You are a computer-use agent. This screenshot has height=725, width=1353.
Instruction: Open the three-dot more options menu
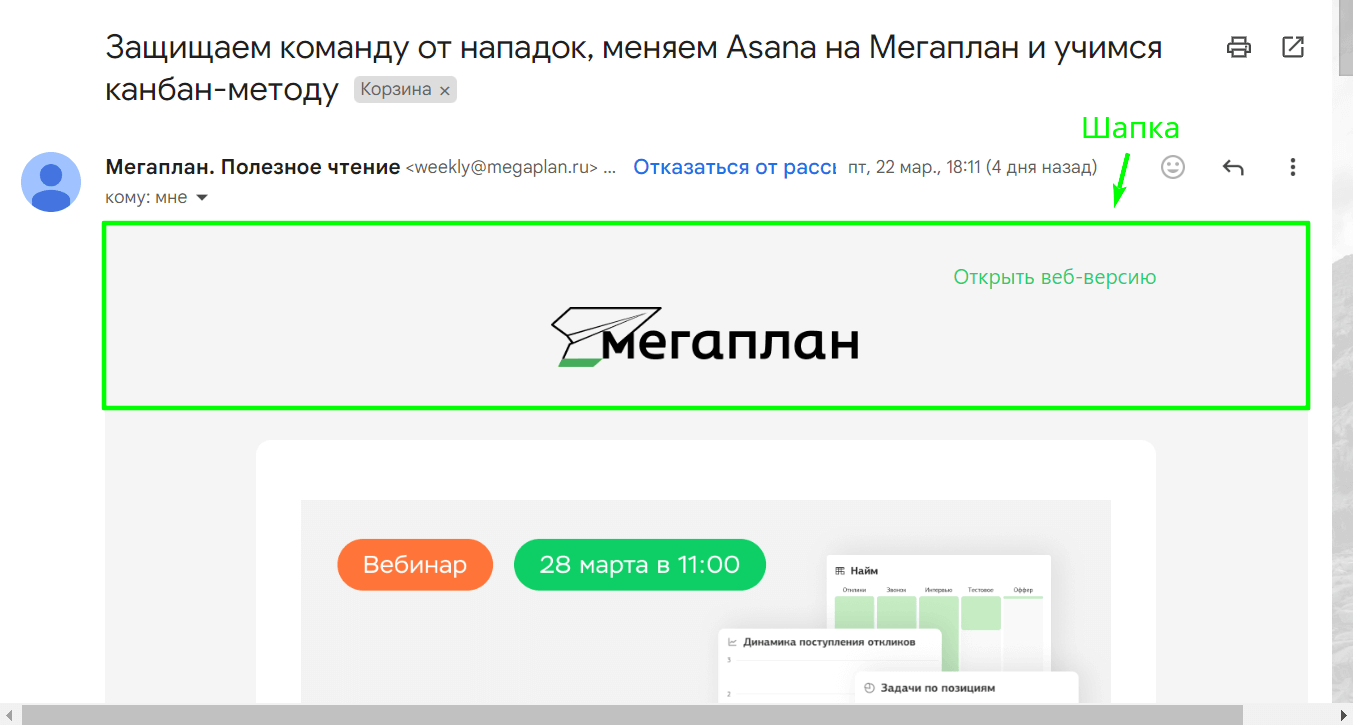coord(1293,167)
